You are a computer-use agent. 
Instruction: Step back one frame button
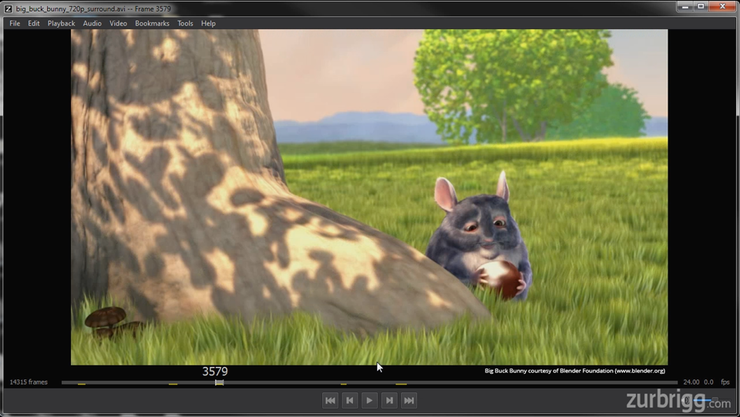[350, 400]
